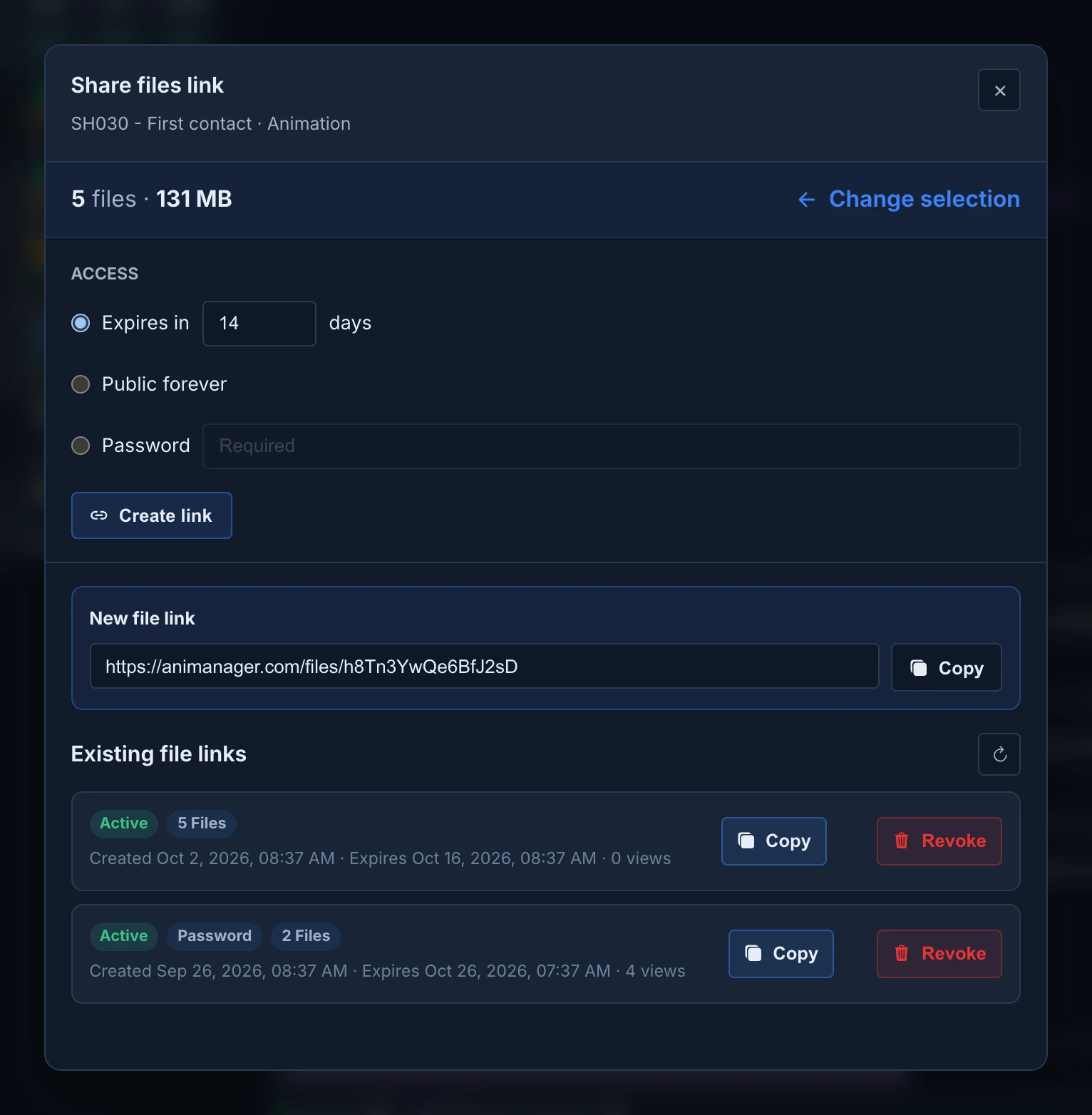Screen dimensions: 1092x1115
Task: Click the '5 files · 131 MB' summary text
Action: pyautogui.click(x=152, y=199)
